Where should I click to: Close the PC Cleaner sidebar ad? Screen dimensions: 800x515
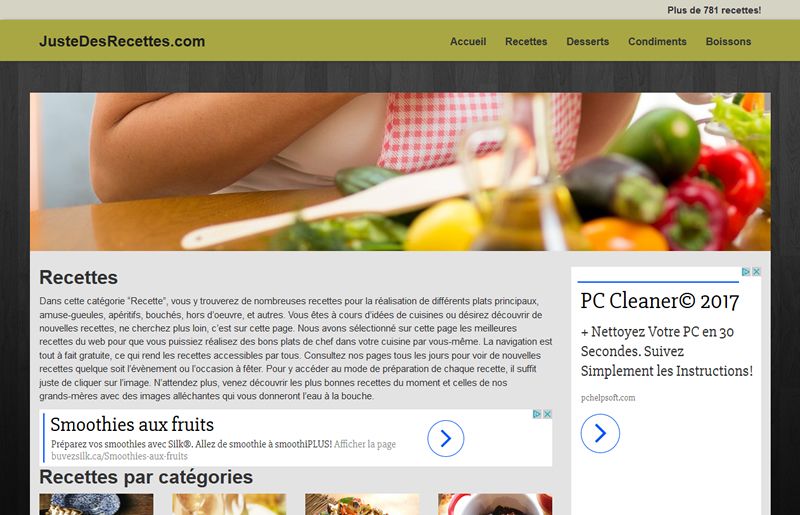tap(757, 272)
